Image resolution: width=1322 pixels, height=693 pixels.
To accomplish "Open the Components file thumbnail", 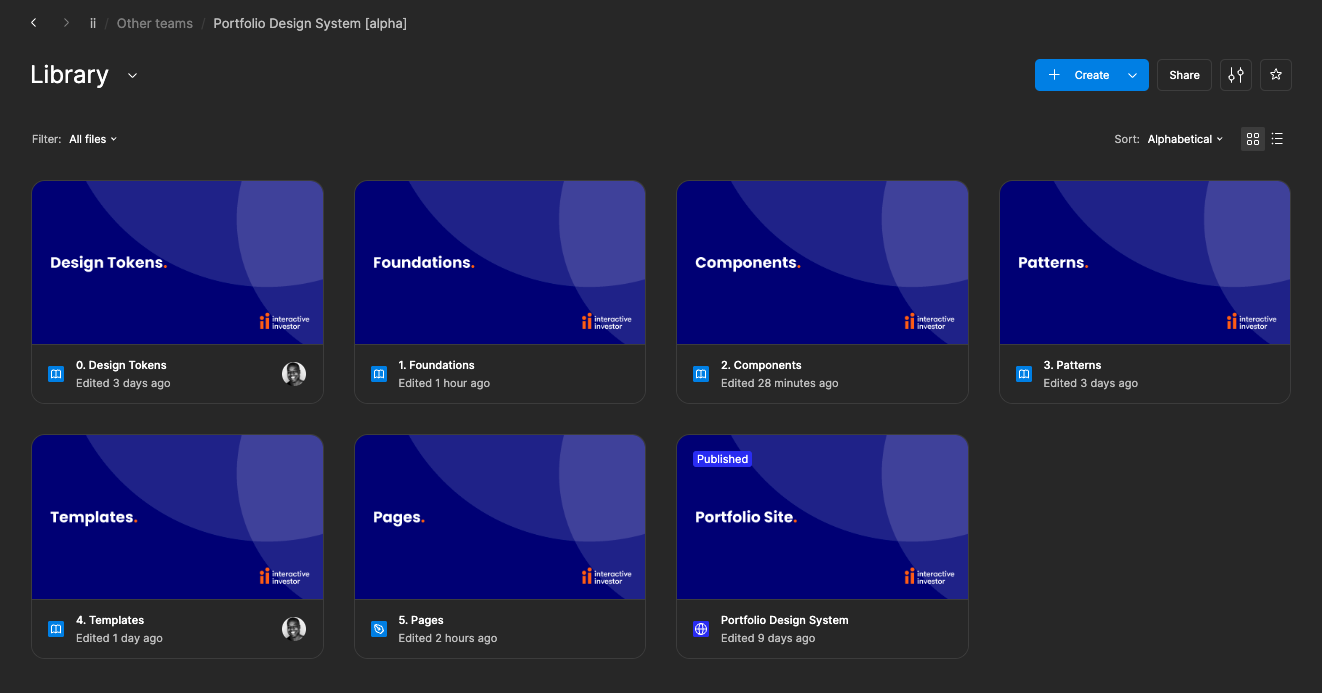I will coord(822,263).
